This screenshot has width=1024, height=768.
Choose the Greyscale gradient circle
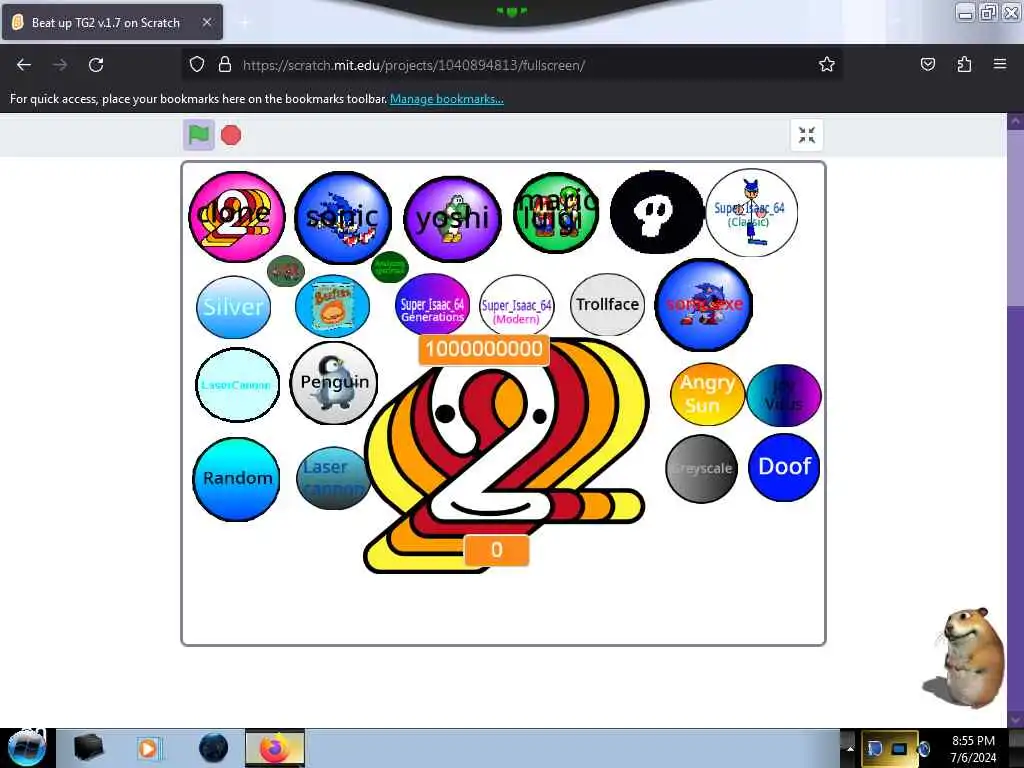701,469
